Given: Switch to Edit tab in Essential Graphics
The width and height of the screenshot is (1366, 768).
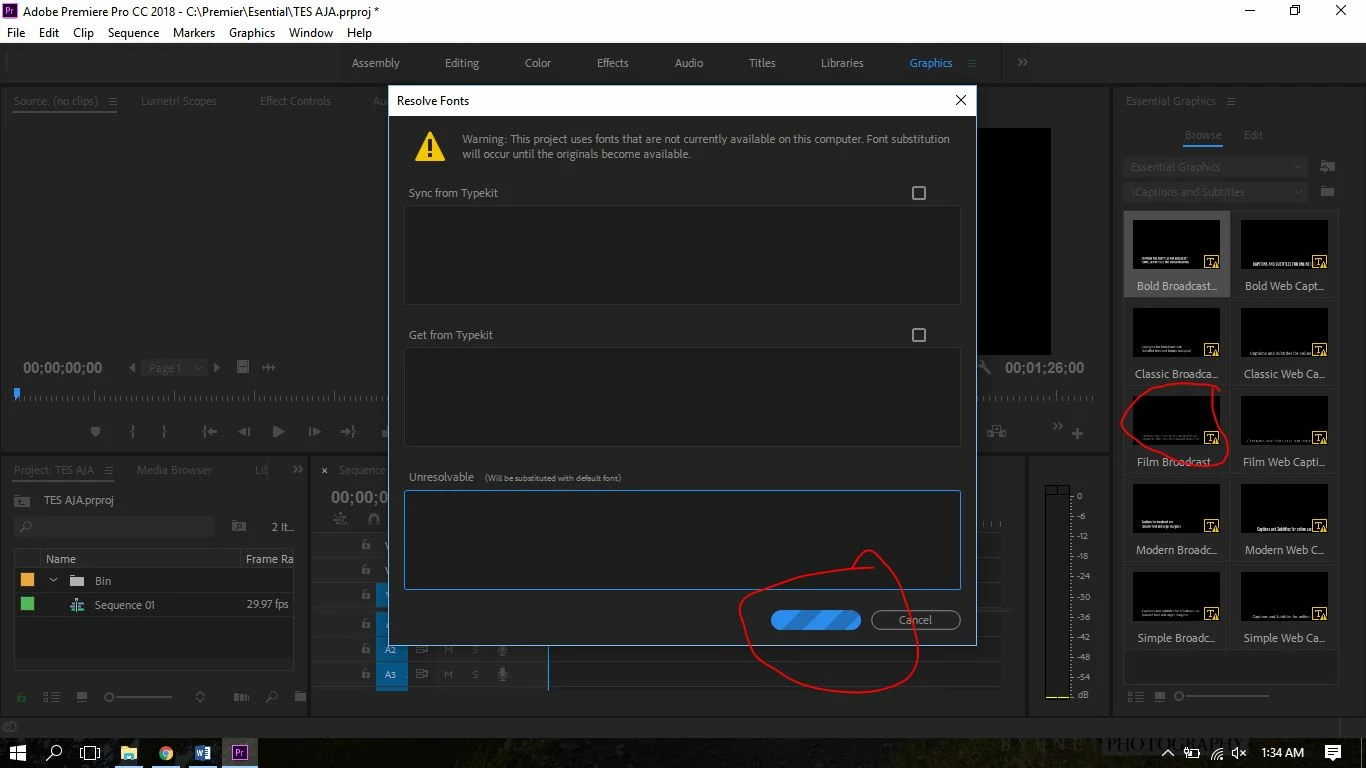Looking at the screenshot, I should point(1253,135).
